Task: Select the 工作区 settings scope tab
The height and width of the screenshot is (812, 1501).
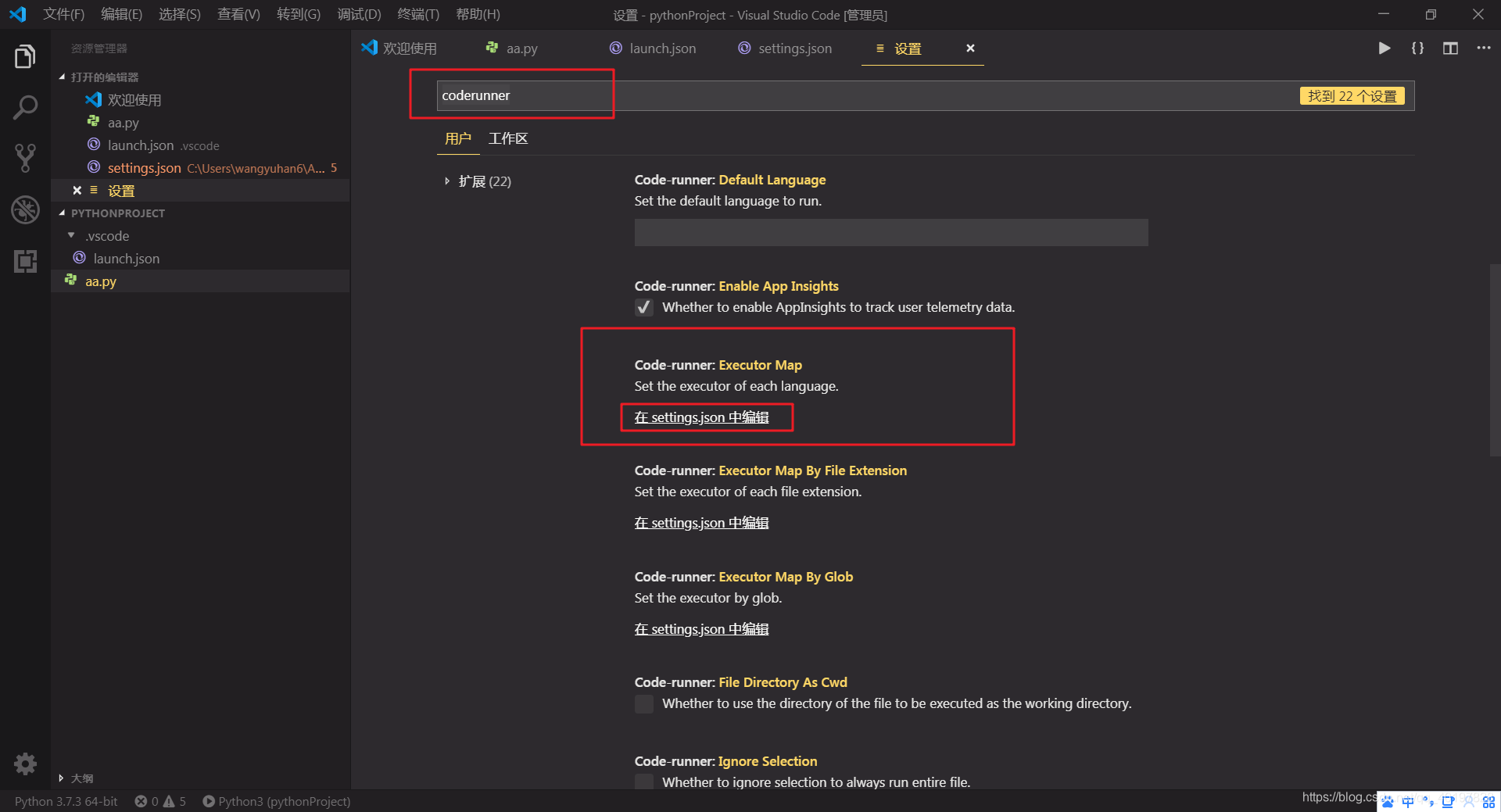Action: point(508,138)
